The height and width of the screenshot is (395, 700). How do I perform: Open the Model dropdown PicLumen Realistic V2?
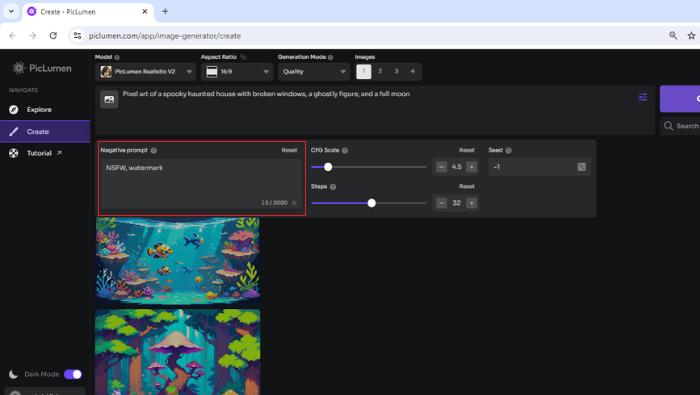click(x=146, y=71)
